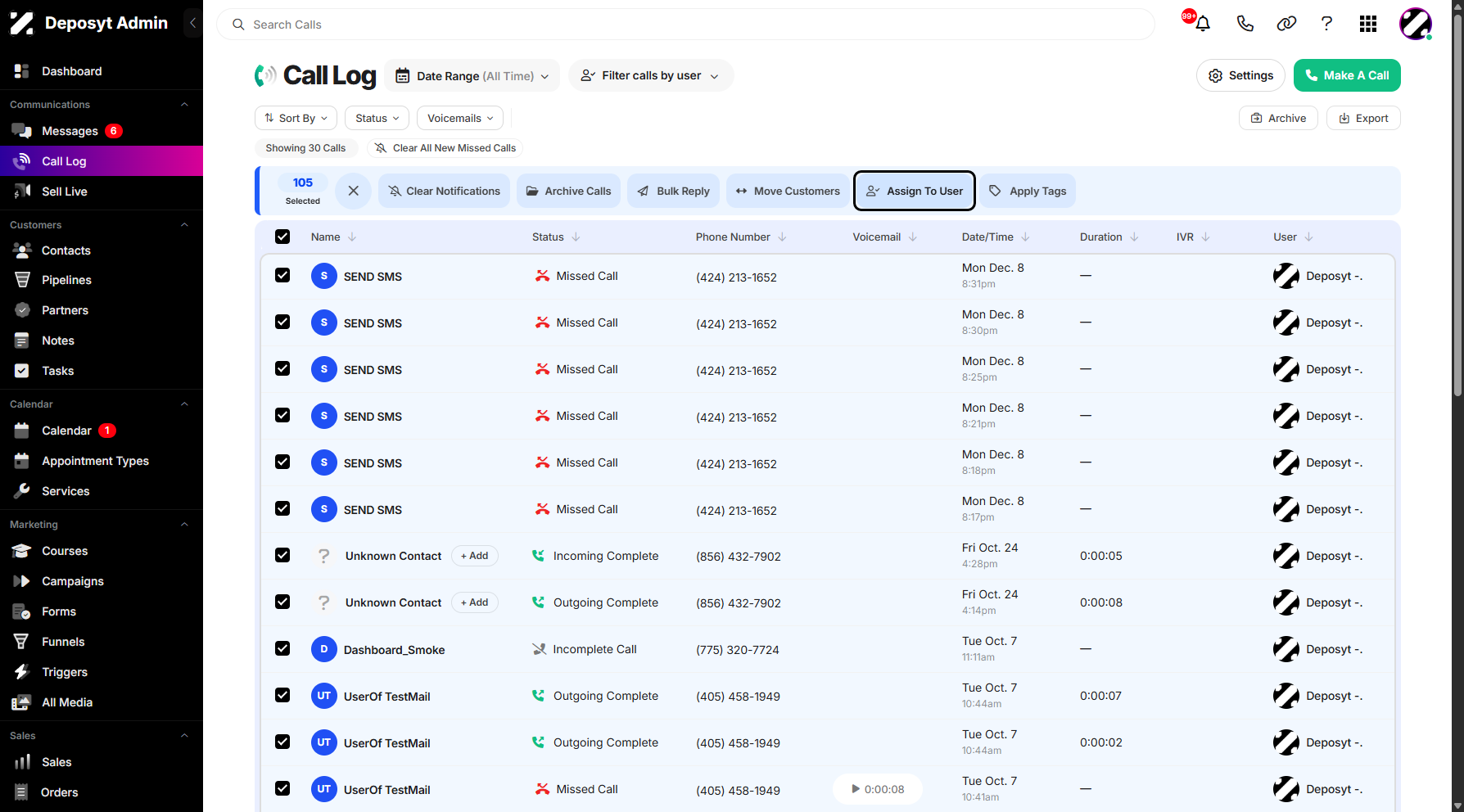Open the Call Log Settings button
The width and height of the screenshot is (1464, 812).
coord(1241,75)
